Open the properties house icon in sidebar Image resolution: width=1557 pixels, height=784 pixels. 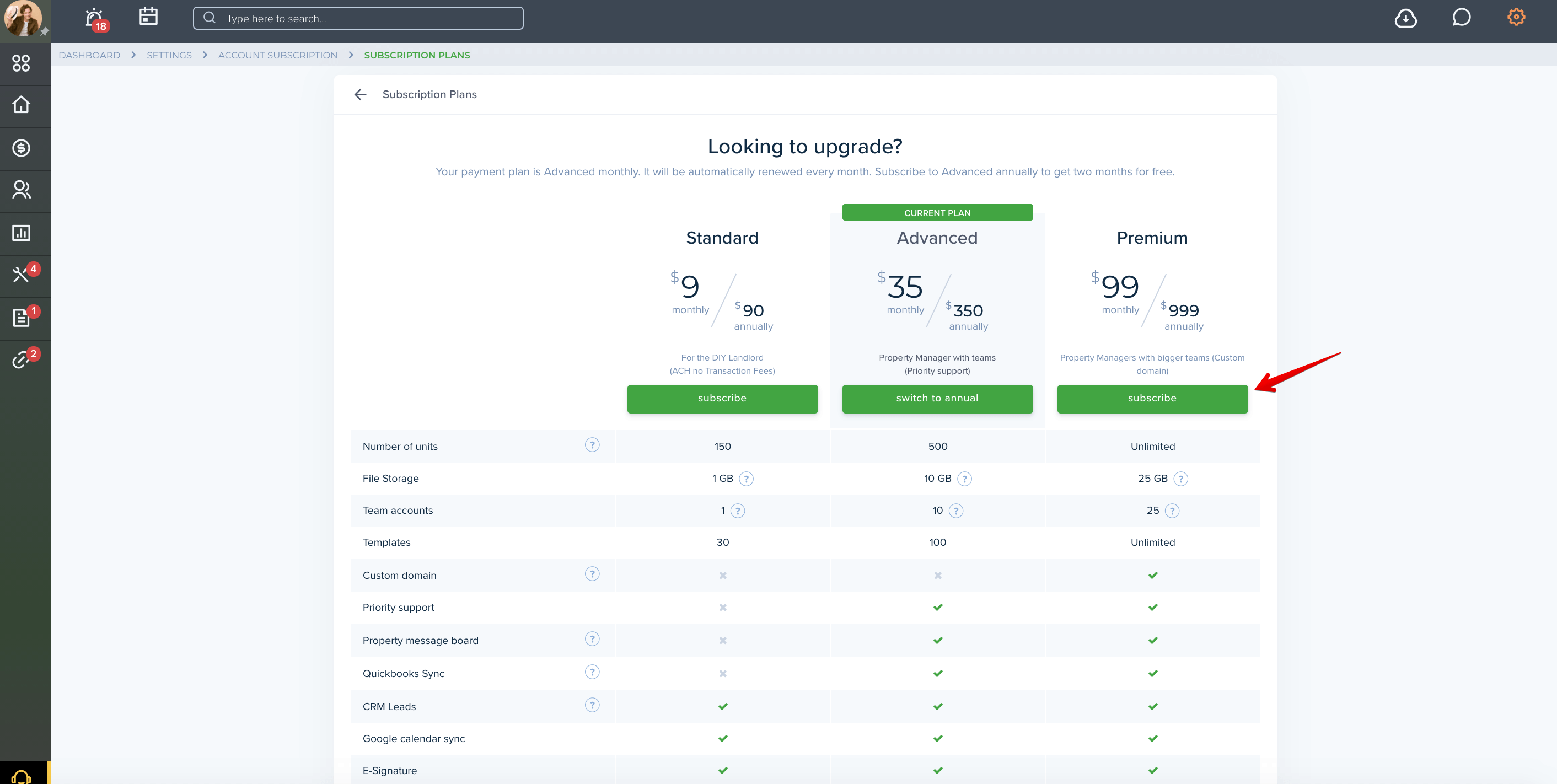click(x=21, y=105)
